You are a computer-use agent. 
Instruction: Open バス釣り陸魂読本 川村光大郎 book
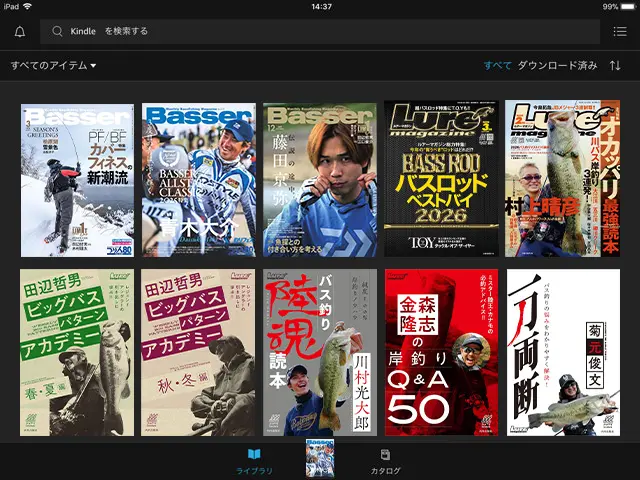click(x=320, y=352)
